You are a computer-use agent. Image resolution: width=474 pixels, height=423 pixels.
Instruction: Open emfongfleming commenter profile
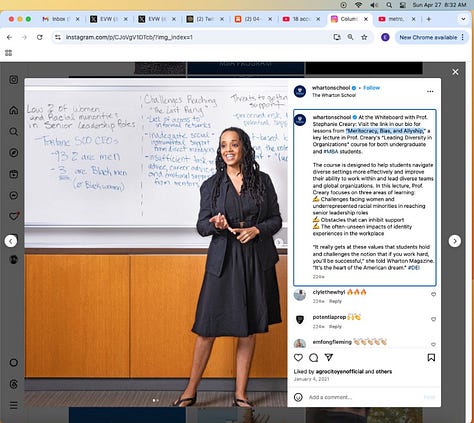pos(332,342)
